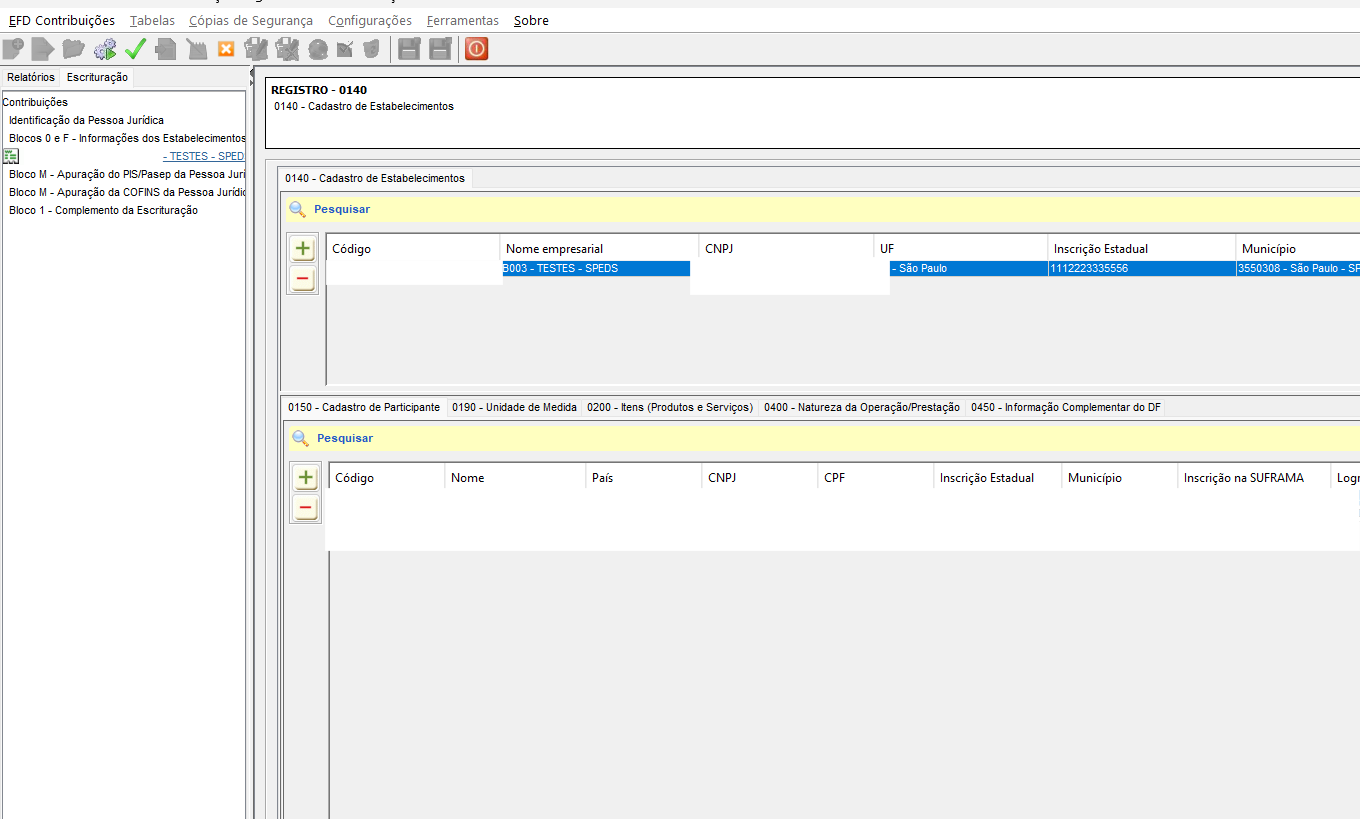
Task: Add a row to the Estabelecimentos table
Action: tap(303, 249)
